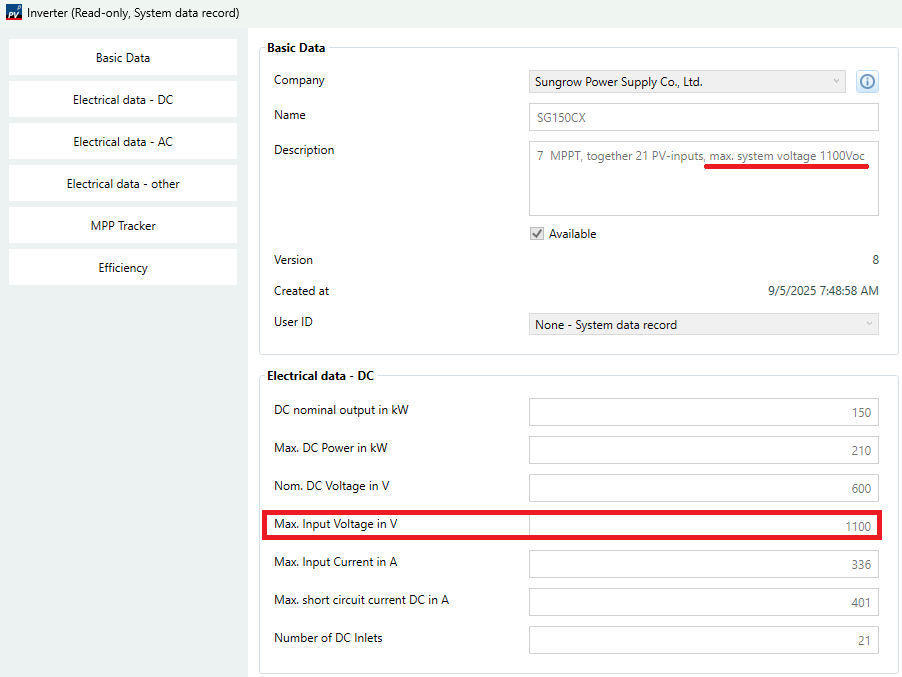
Task: Click the Name field containing SG150CX
Action: point(703,117)
